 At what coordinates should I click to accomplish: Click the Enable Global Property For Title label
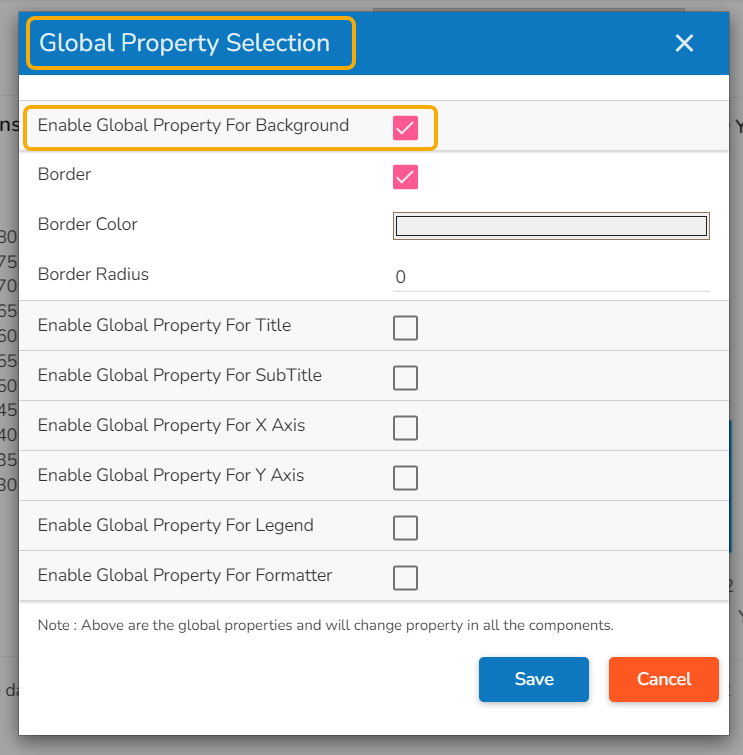coord(164,325)
